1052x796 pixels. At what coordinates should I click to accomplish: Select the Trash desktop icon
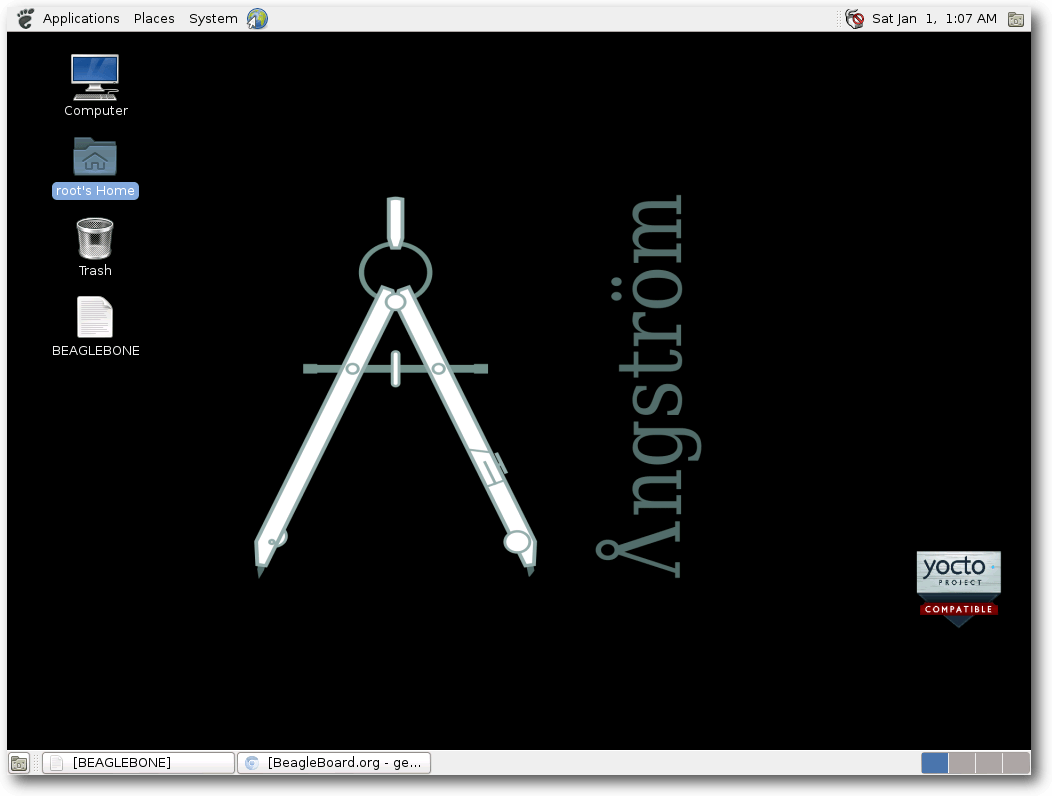point(95,238)
